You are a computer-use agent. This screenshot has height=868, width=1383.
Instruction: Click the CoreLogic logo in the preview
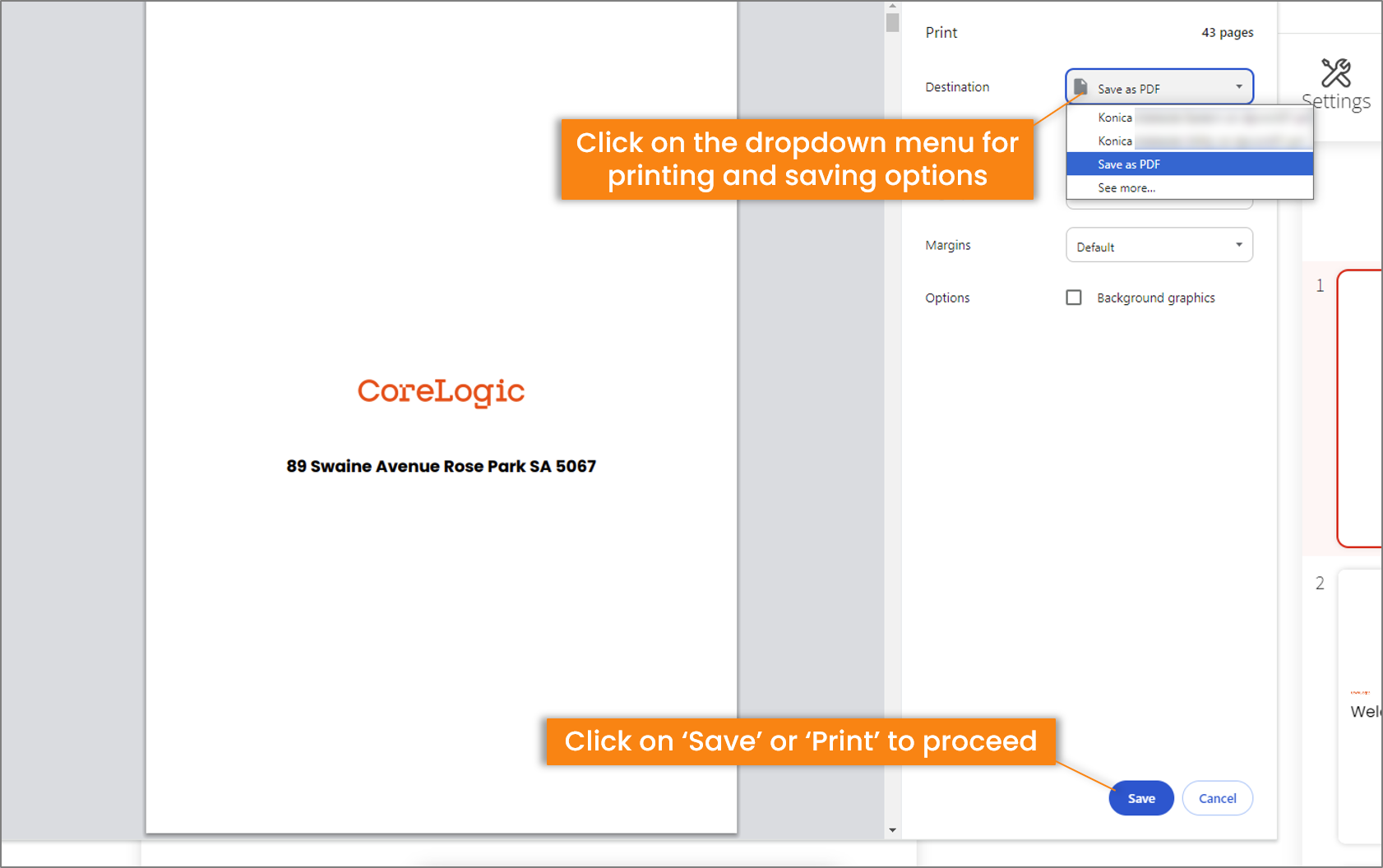[x=441, y=392]
